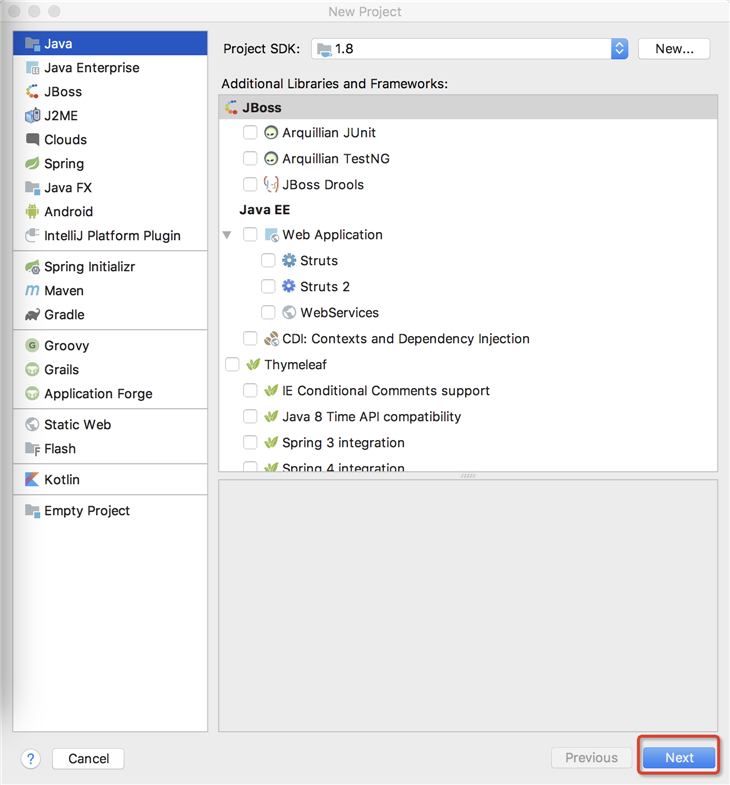Choose the Maven 'm' icon
The height and width of the screenshot is (785, 730).
pos(33,290)
